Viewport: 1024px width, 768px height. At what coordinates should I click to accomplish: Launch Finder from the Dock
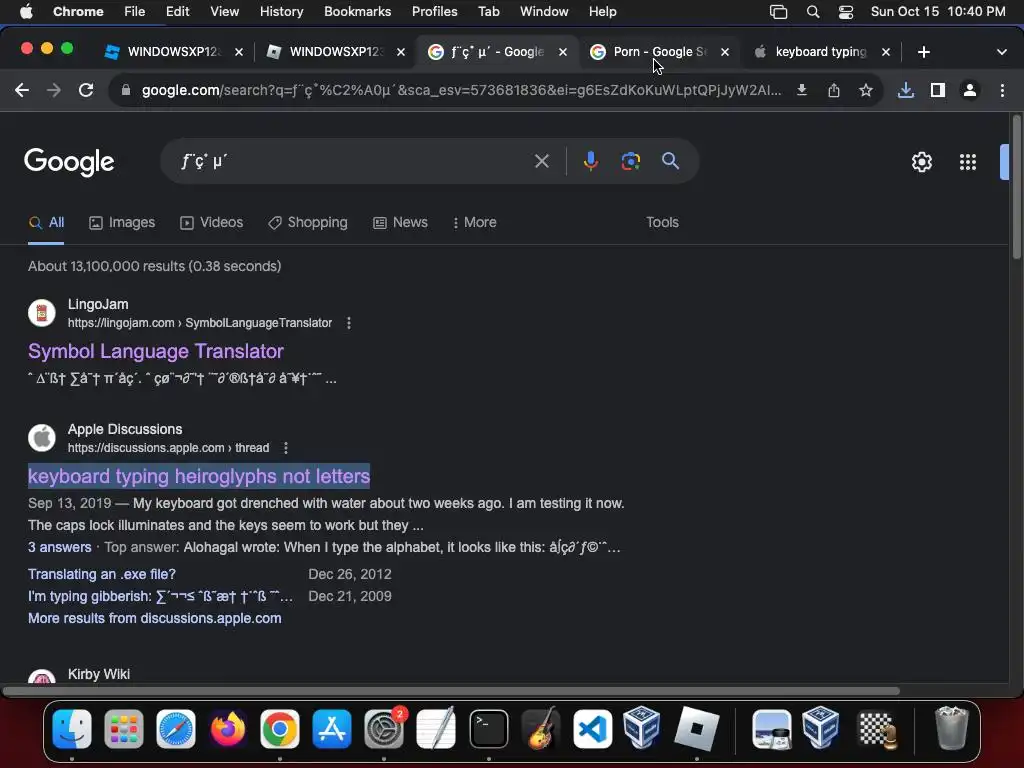[72, 729]
